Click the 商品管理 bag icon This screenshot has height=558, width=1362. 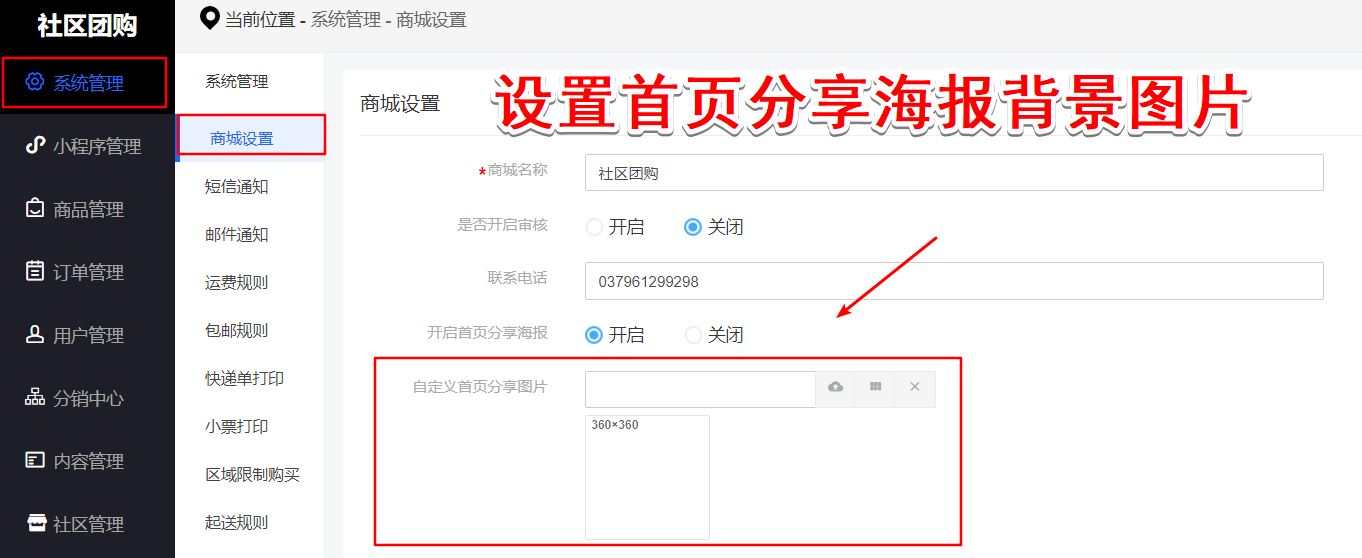tap(35, 208)
